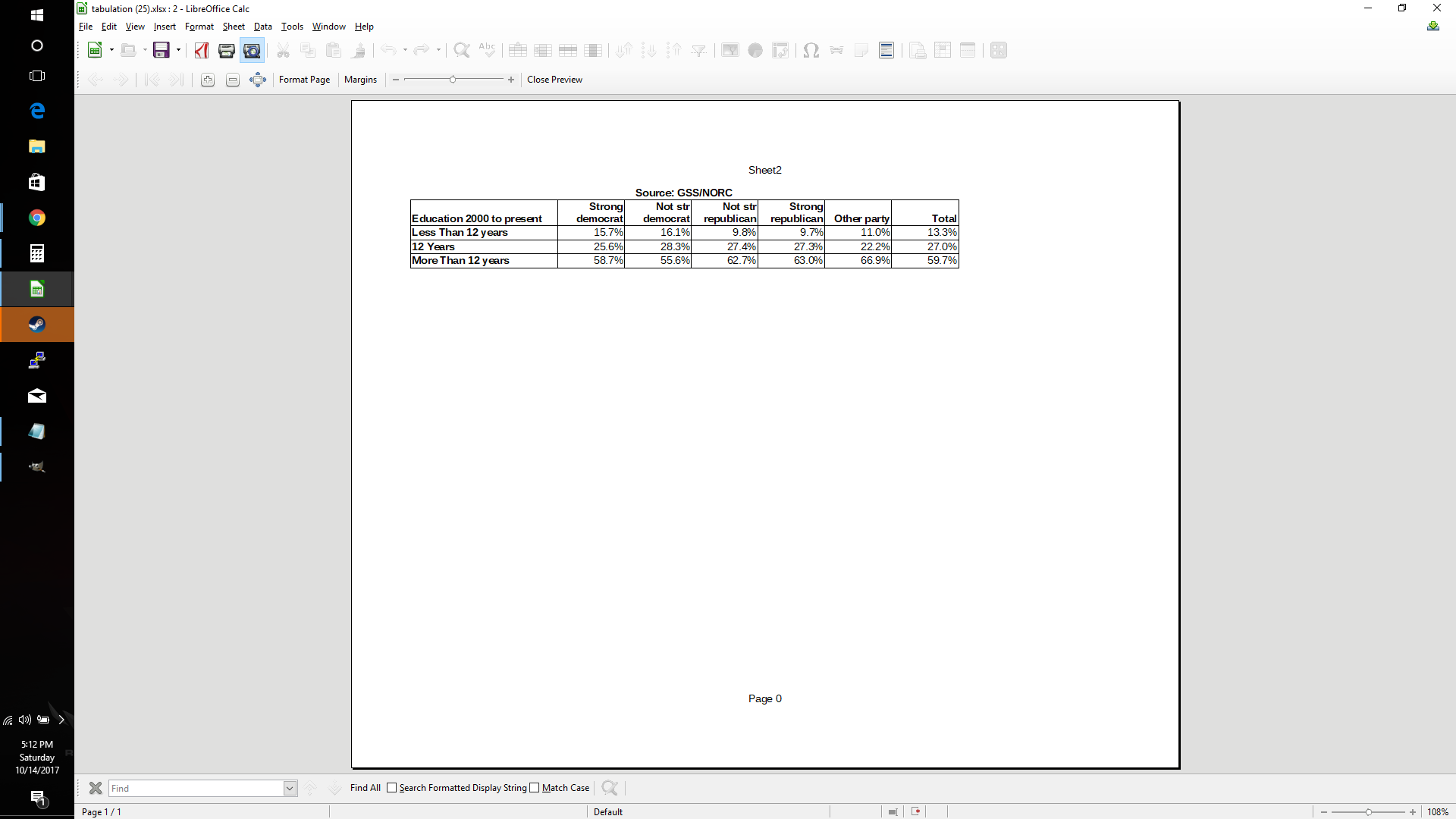Click the preview scaling slider handle
The image size is (1456, 819).
pos(453,80)
